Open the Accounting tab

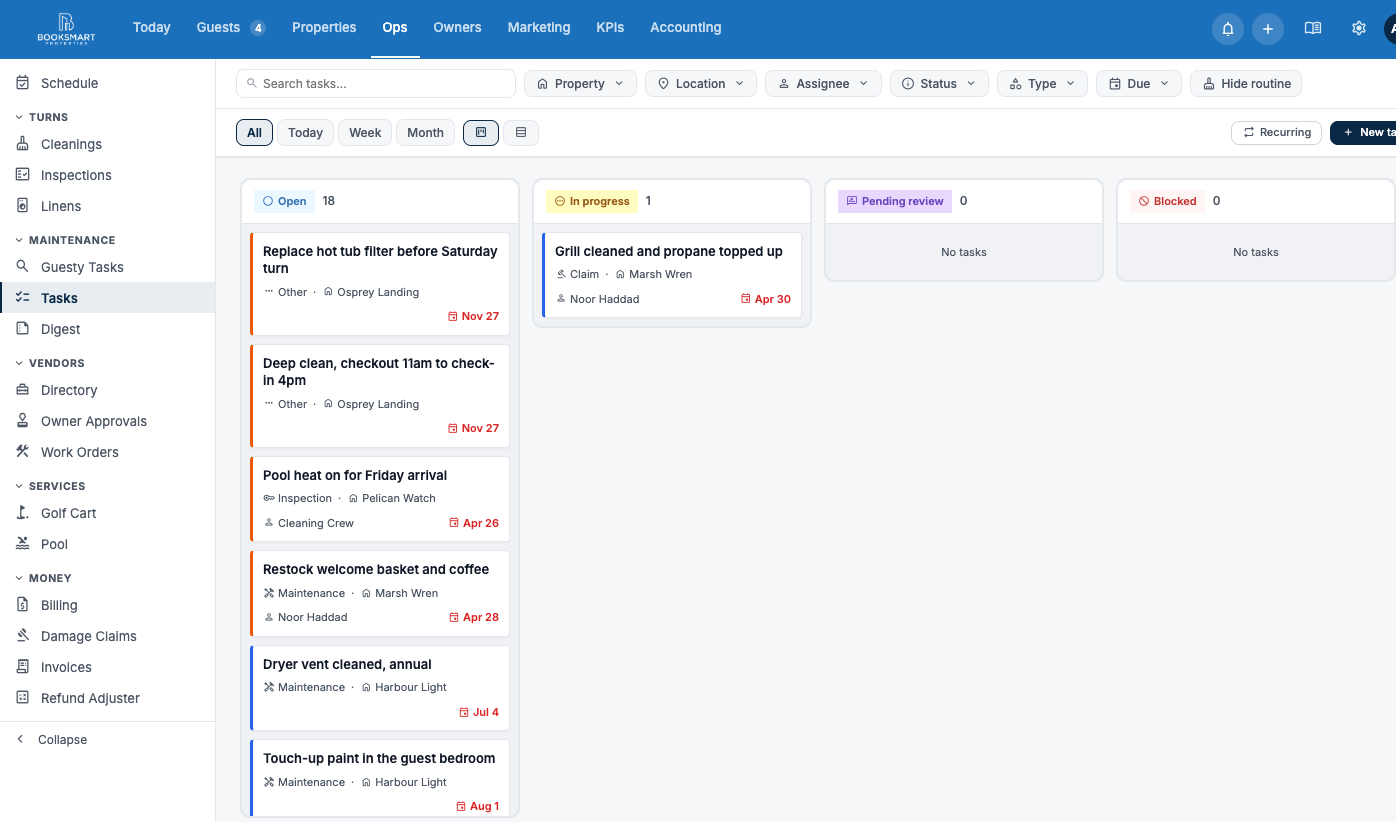click(685, 28)
